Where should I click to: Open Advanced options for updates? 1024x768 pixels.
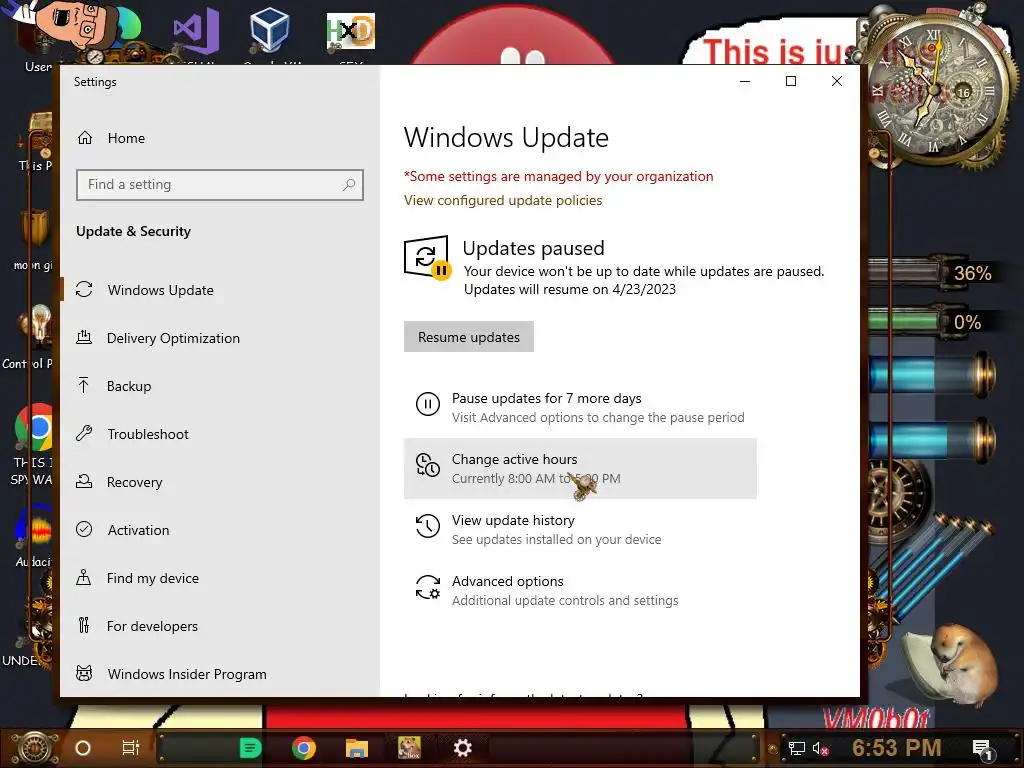[x=580, y=590]
